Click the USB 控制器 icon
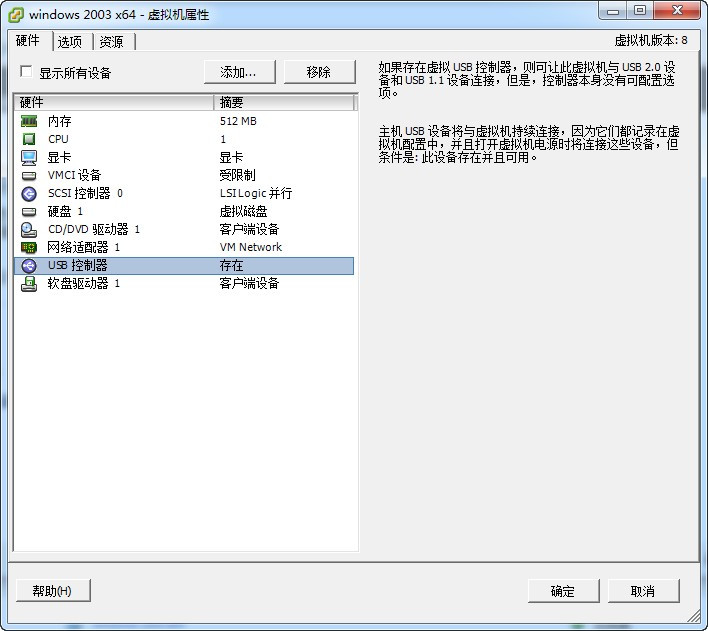Screen dimensions: 708x631 [x=29, y=266]
